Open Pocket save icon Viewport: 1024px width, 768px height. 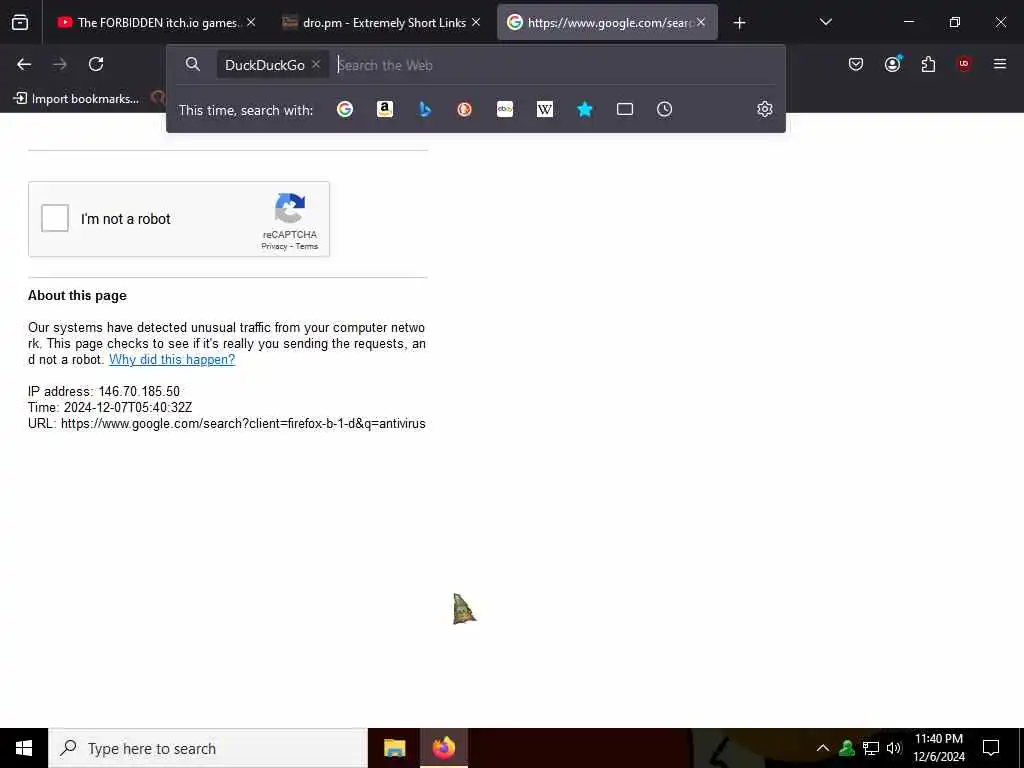[x=856, y=64]
